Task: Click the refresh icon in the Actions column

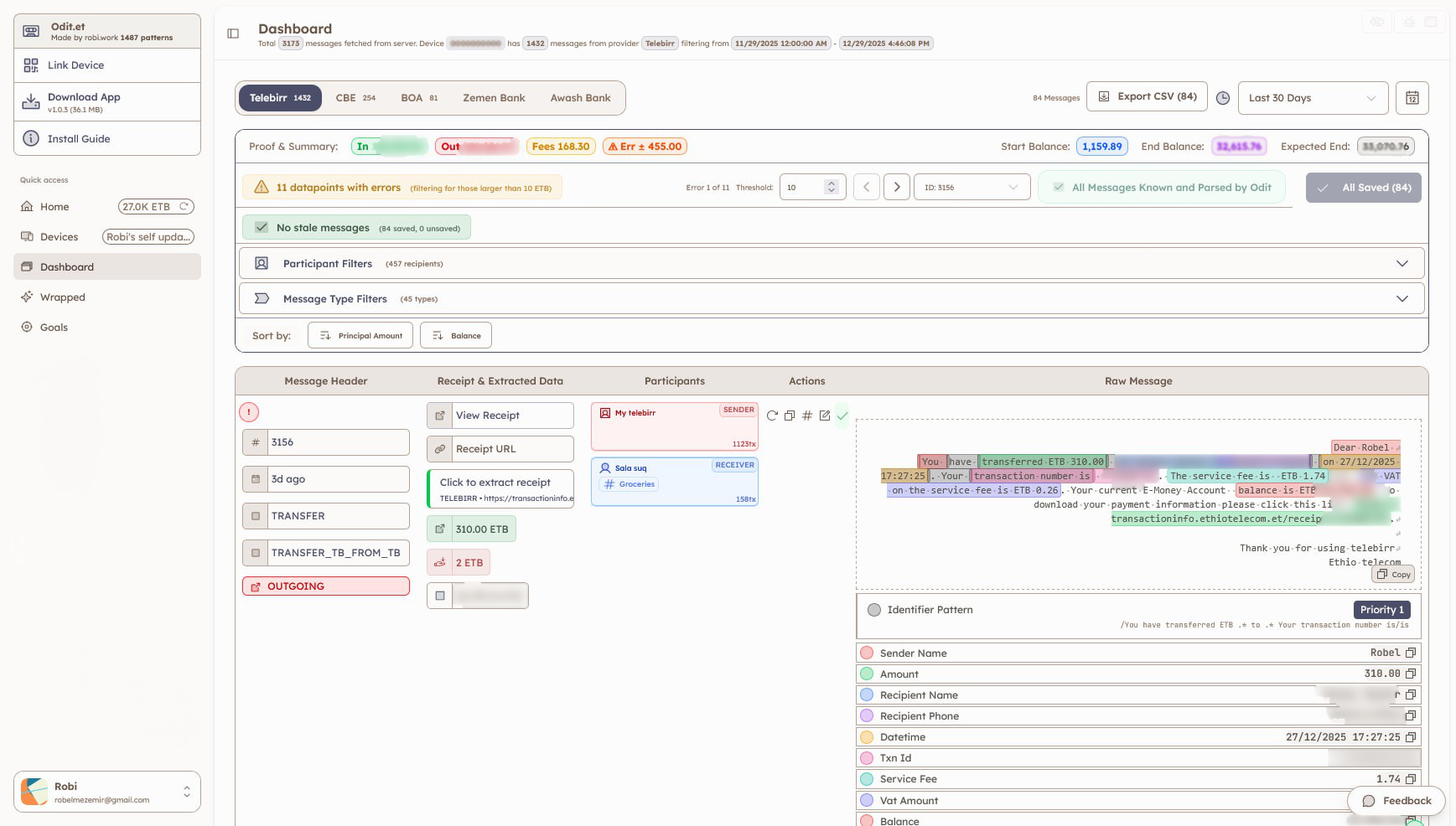Action: pos(772,415)
